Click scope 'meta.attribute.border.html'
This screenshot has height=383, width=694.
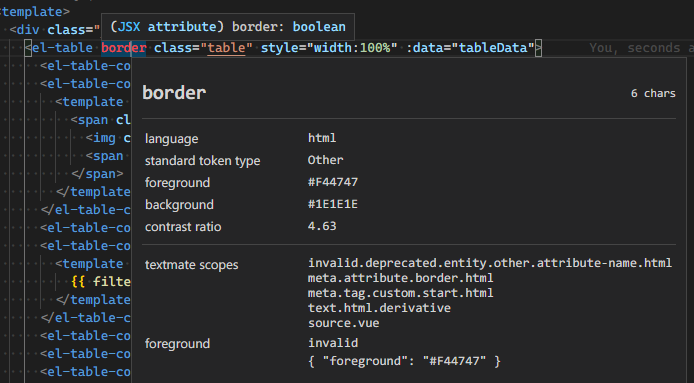[x=401, y=279]
